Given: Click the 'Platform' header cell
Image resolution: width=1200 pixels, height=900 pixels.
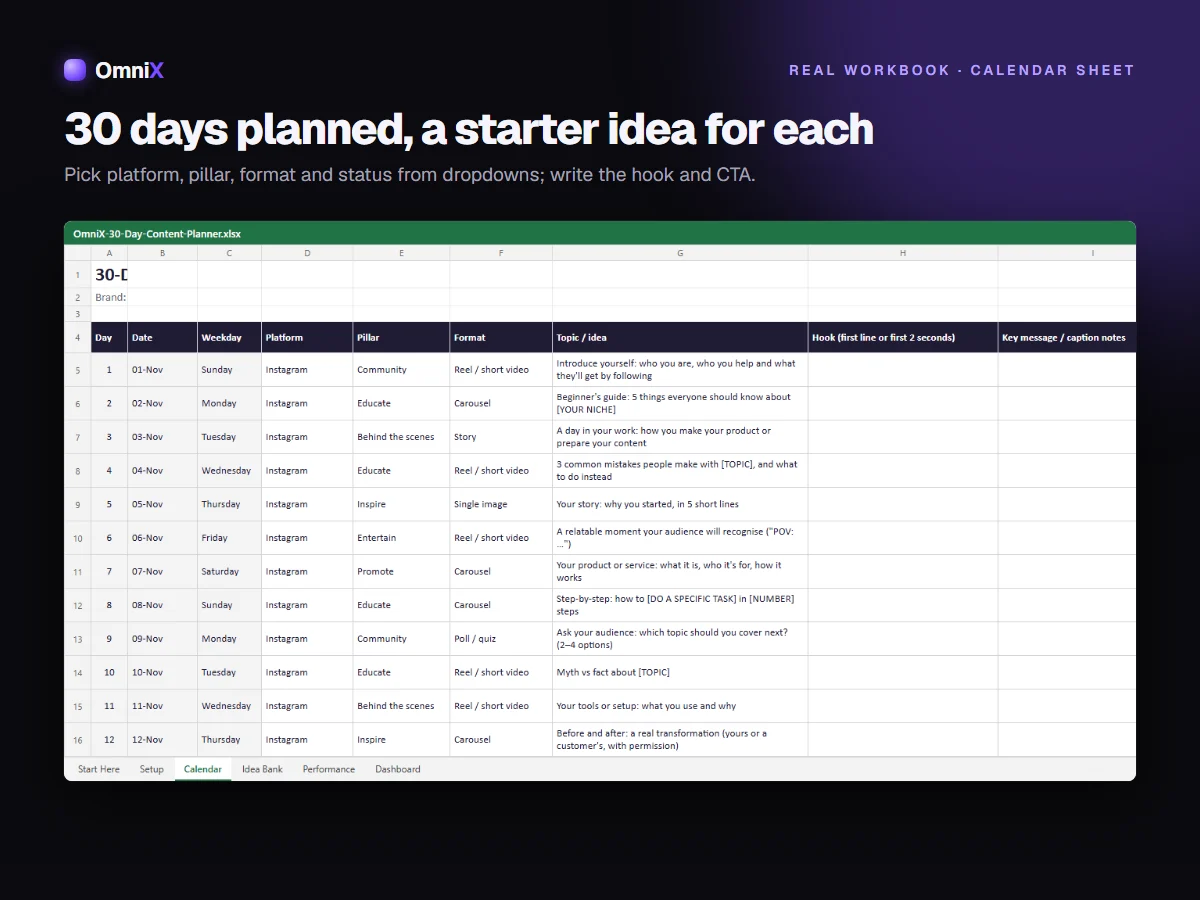Looking at the screenshot, I should (307, 338).
